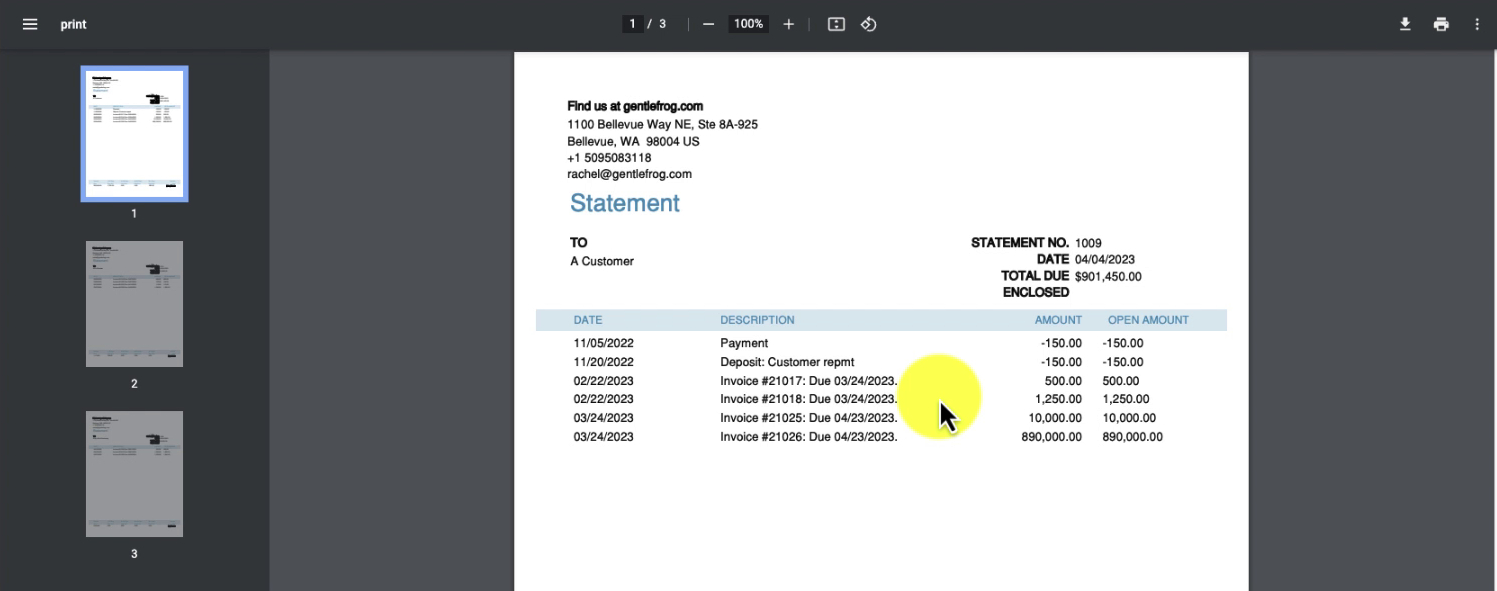Rotate the document counterclockwise
Viewport: 1497px width, 591px height.
coord(868,24)
